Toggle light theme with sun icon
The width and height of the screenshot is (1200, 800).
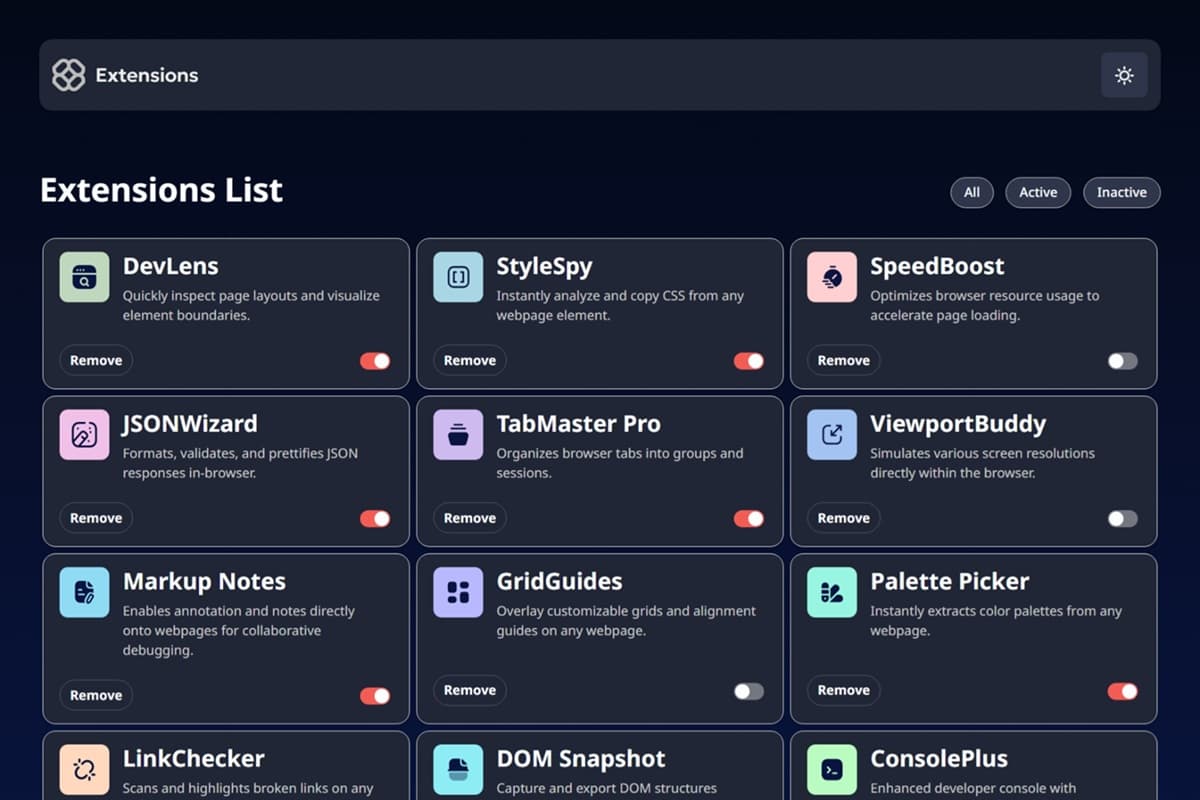tap(1124, 75)
